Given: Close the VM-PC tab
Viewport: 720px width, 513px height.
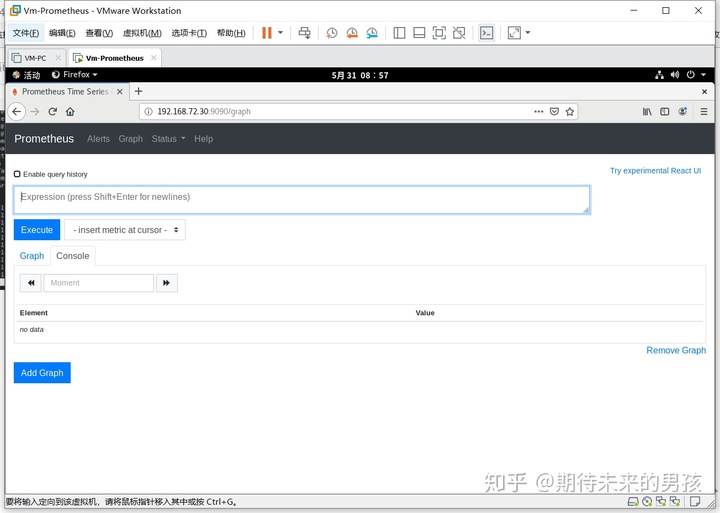Looking at the screenshot, I should [58, 57].
